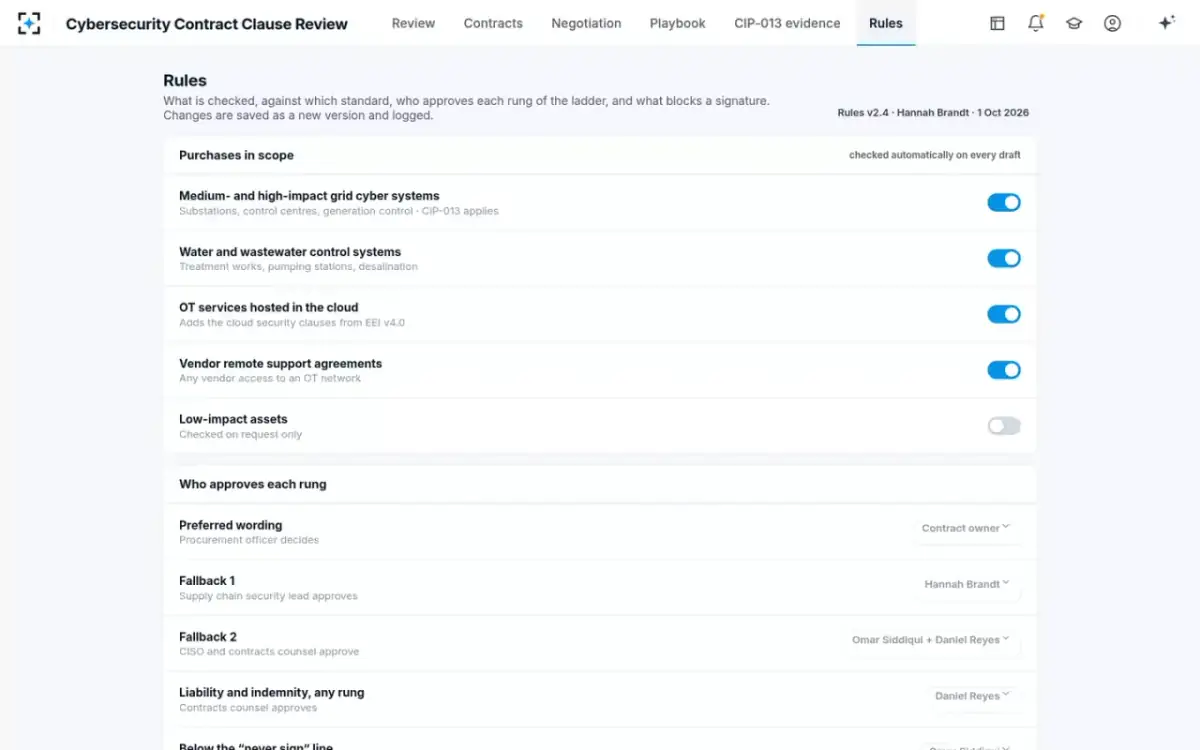Viewport: 1200px width, 750px height.
Task: Click 'CISO and contracts counsel approve' text
Action: [269, 652]
